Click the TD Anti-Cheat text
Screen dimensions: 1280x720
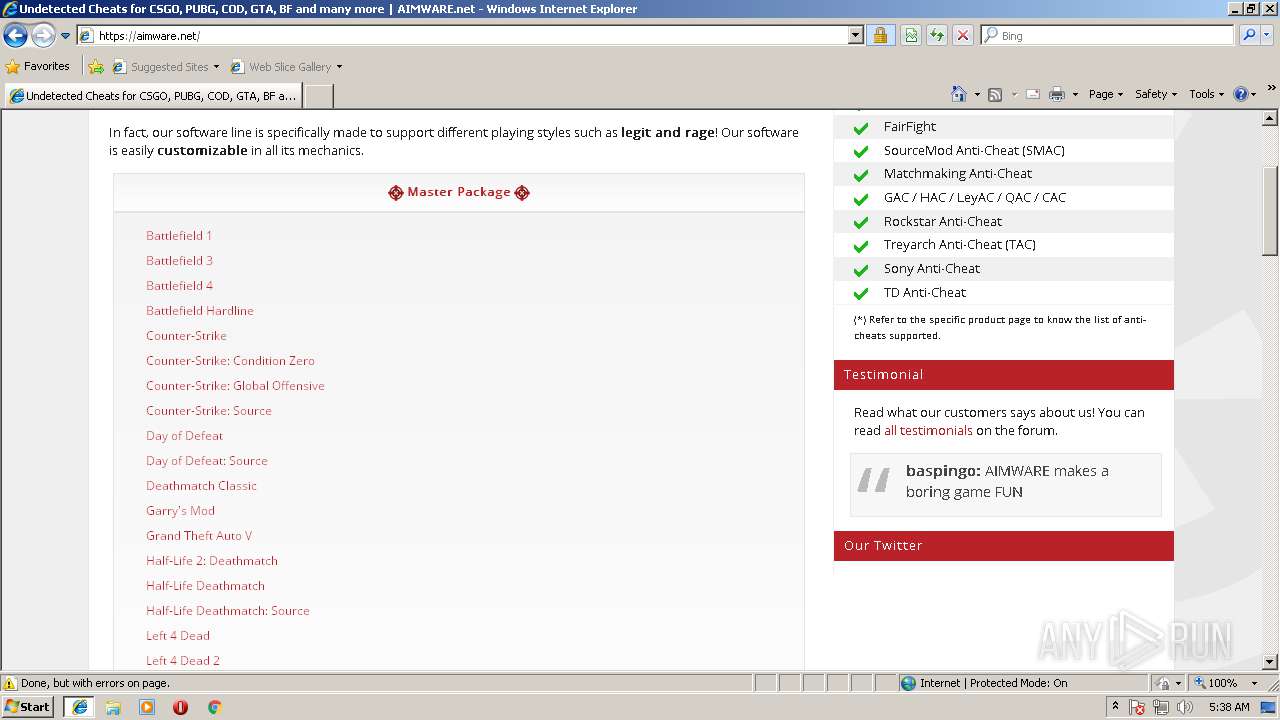[925, 293]
